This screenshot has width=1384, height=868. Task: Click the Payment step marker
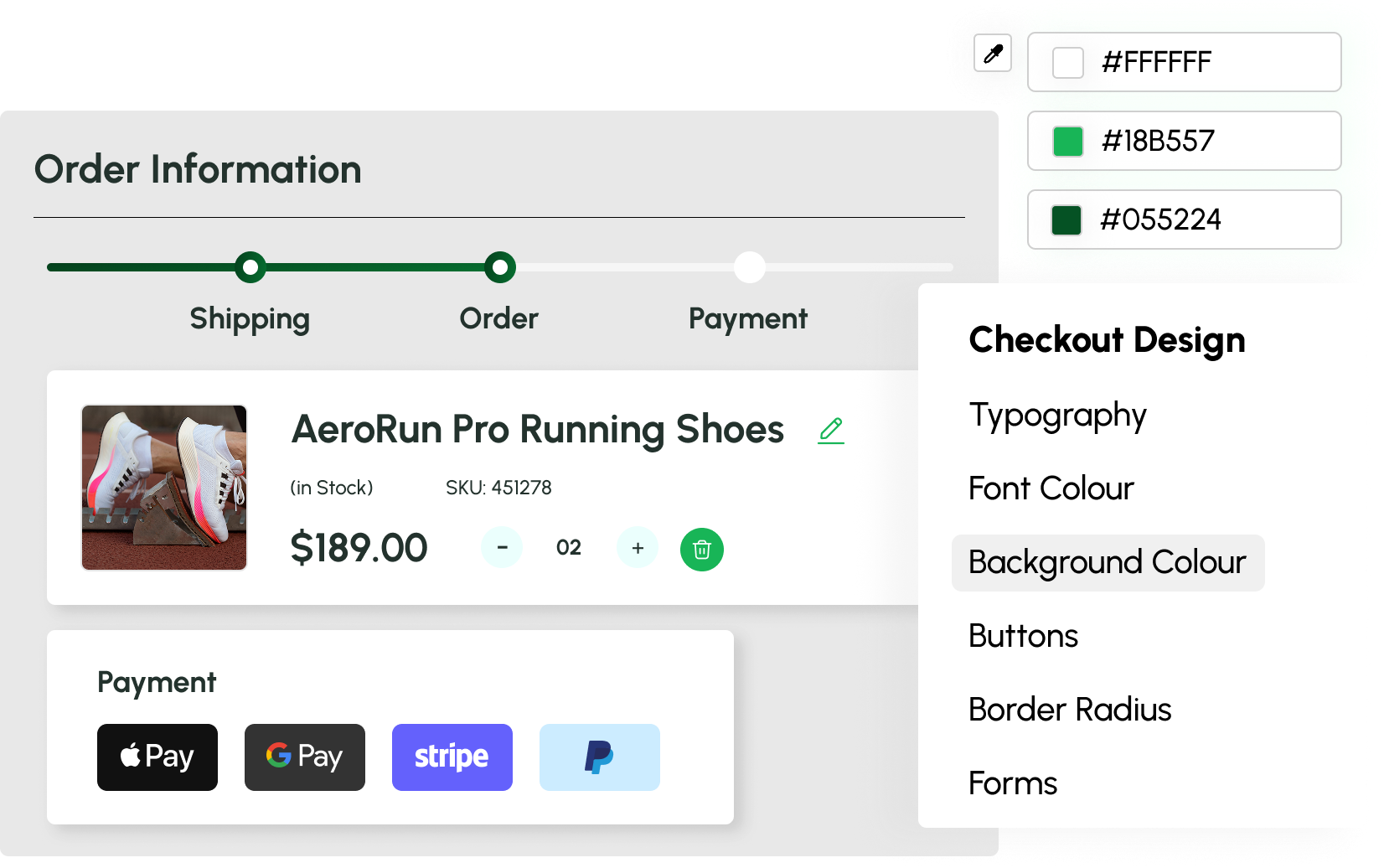click(x=750, y=267)
